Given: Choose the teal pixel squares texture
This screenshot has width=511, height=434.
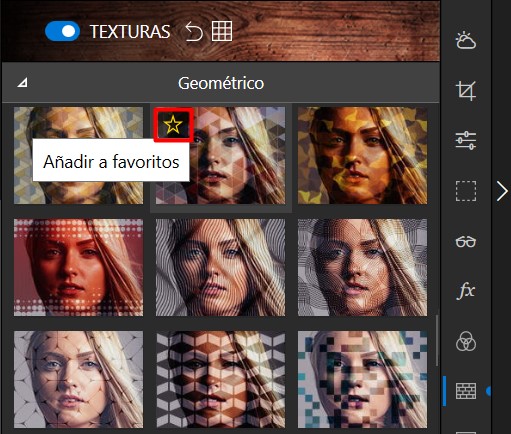Looking at the screenshot, I should (362, 379).
